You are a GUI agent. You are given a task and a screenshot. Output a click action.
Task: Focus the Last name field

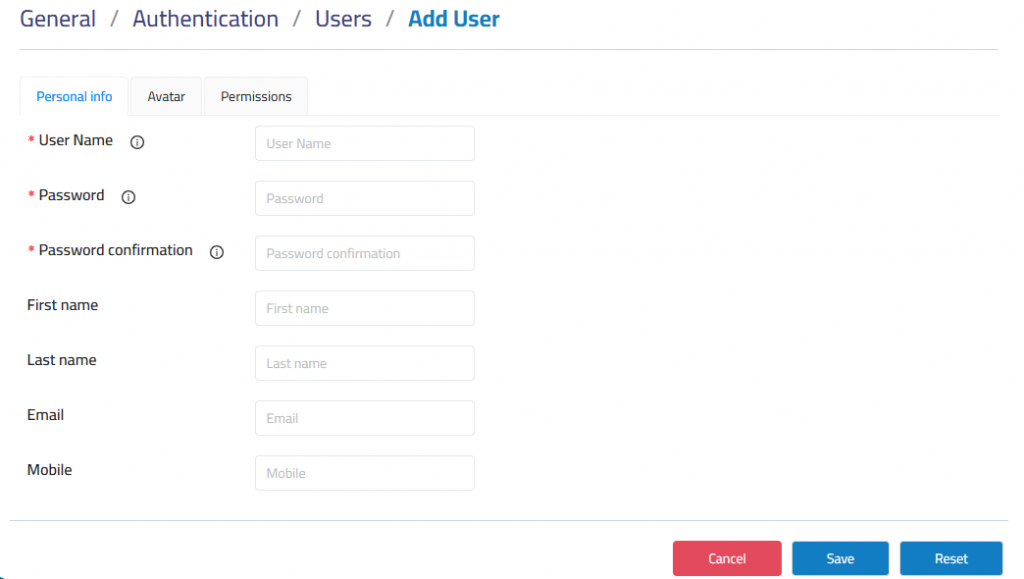tap(364, 363)
